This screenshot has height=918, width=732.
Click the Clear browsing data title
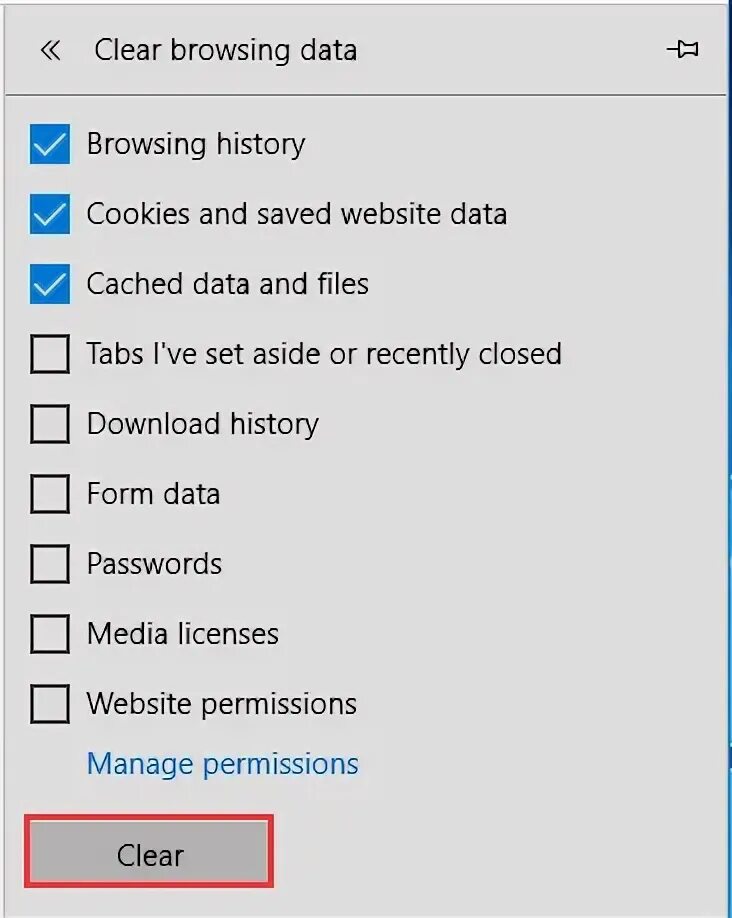[225, 50]
